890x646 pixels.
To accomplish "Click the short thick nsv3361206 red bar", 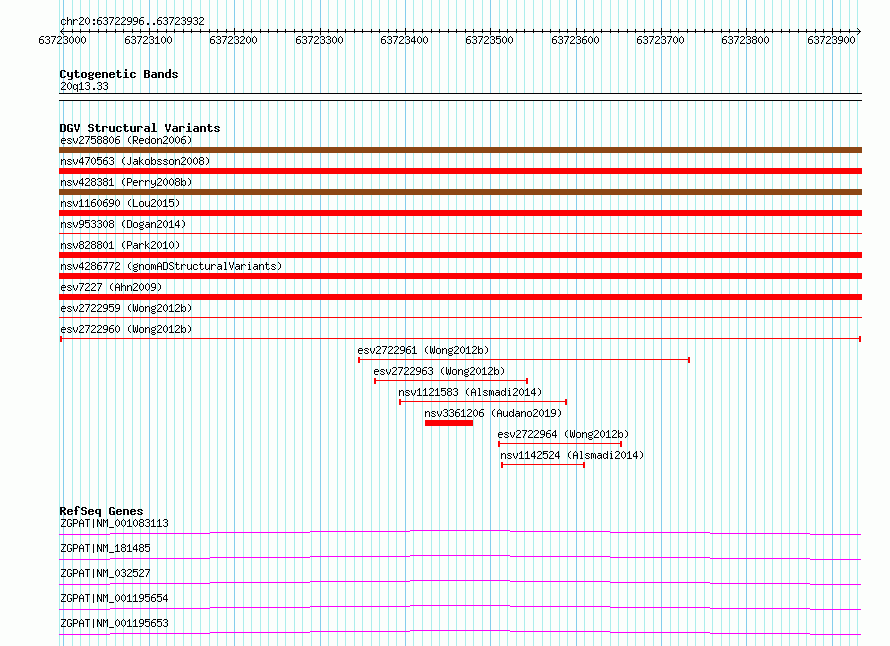I will pyautogui.click(x=448, y=423).
